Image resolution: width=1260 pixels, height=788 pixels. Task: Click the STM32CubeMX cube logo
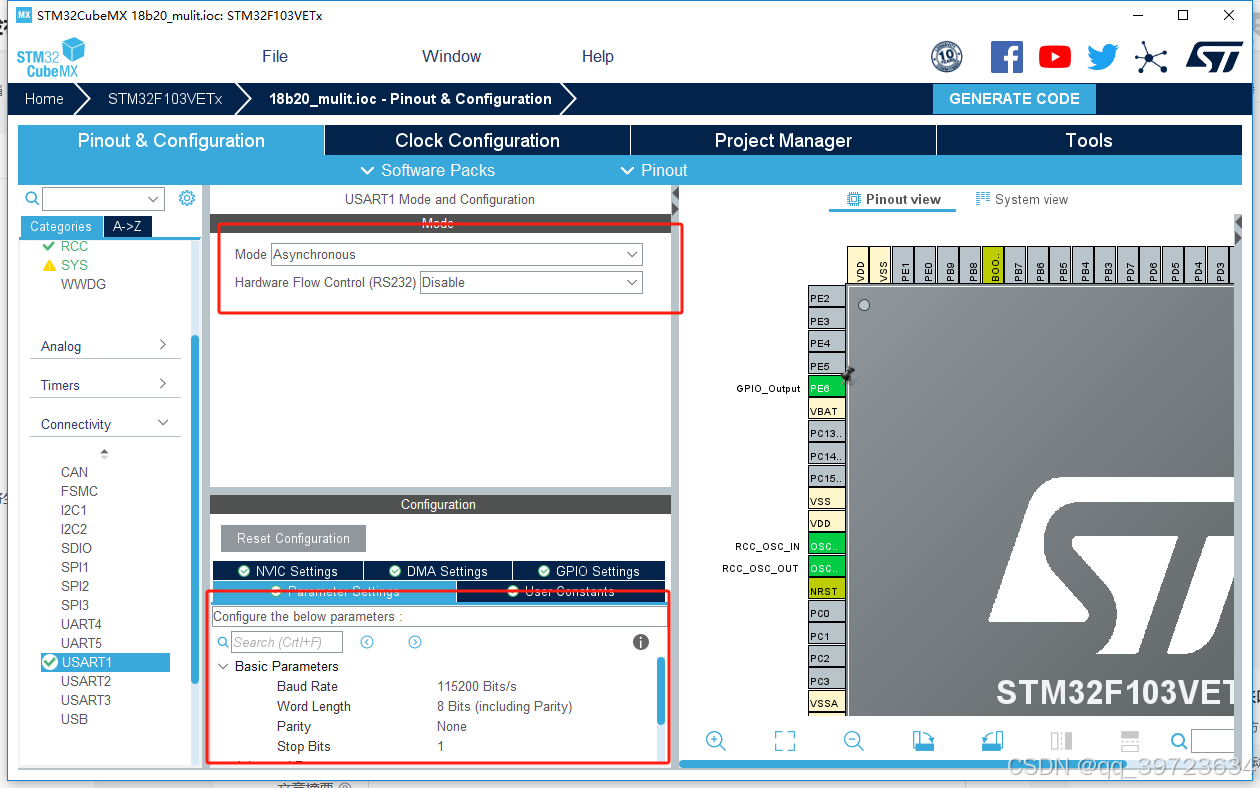(51, 58)
